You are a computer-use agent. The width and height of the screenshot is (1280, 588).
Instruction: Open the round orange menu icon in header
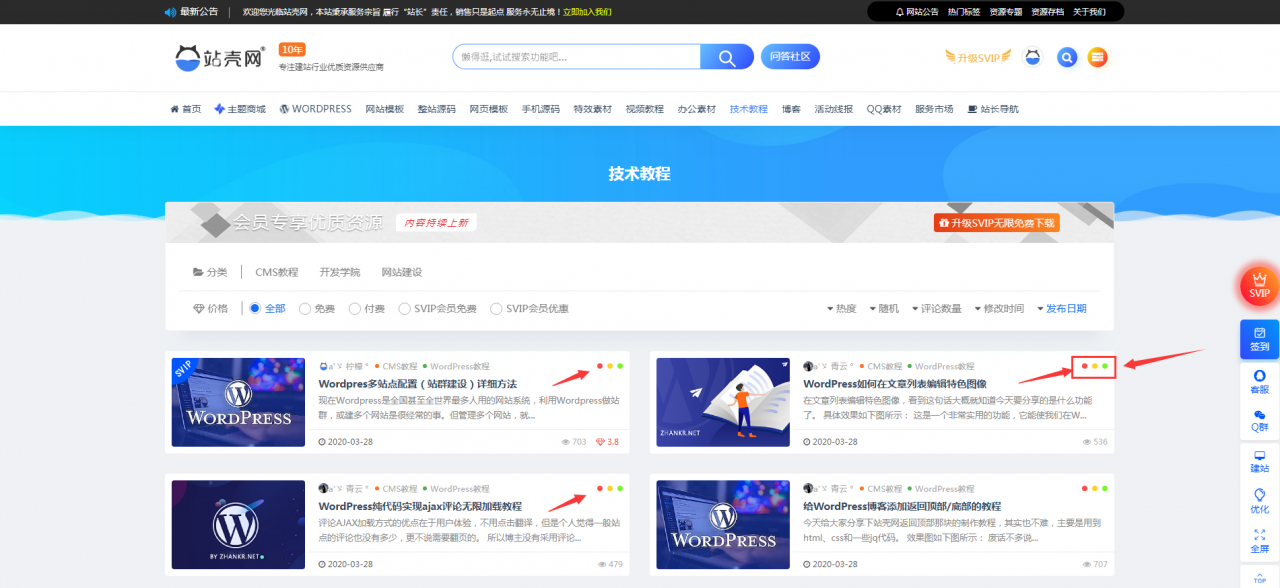point(1097,57)
